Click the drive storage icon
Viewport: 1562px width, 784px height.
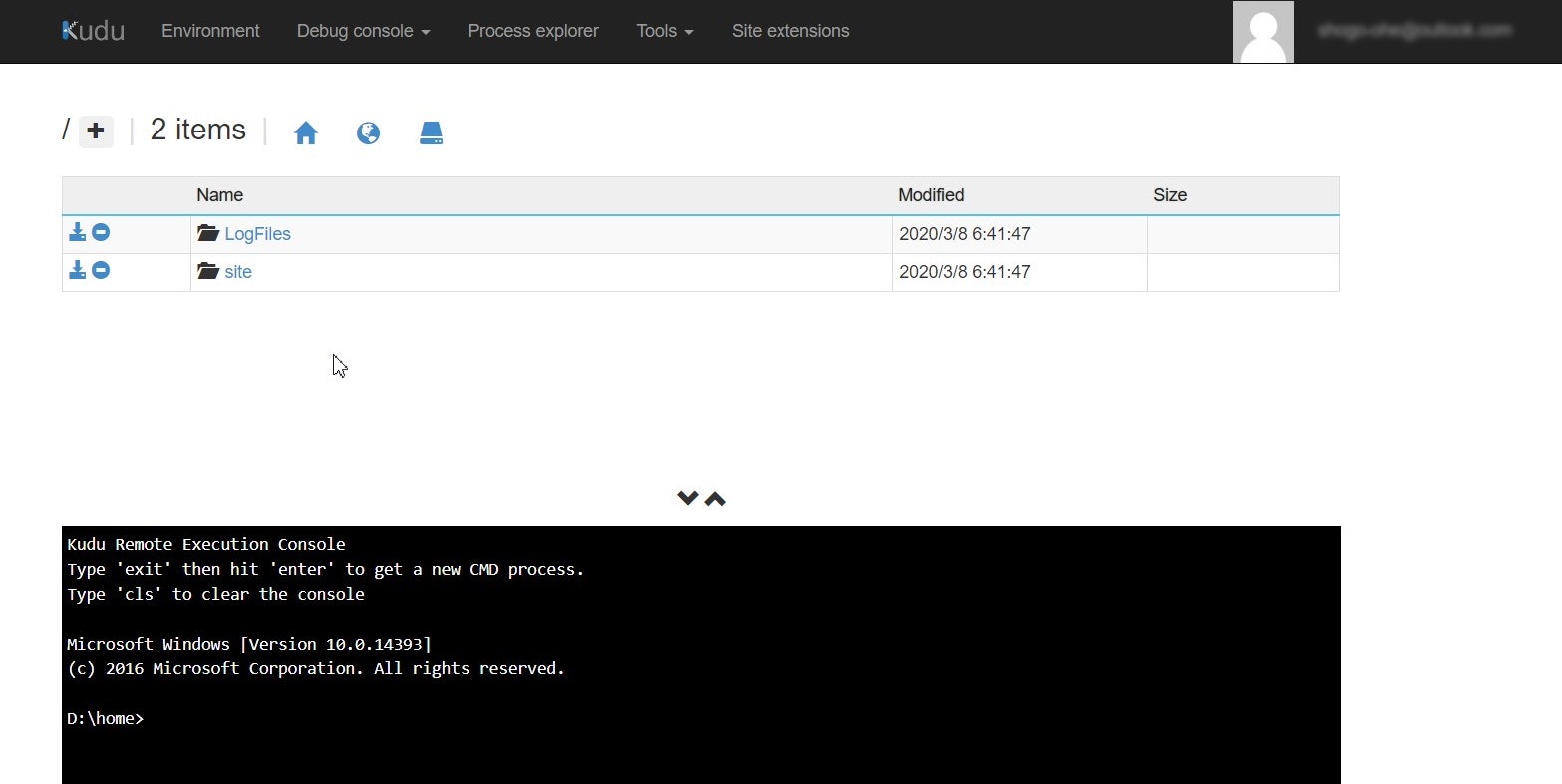pos(431,131)
